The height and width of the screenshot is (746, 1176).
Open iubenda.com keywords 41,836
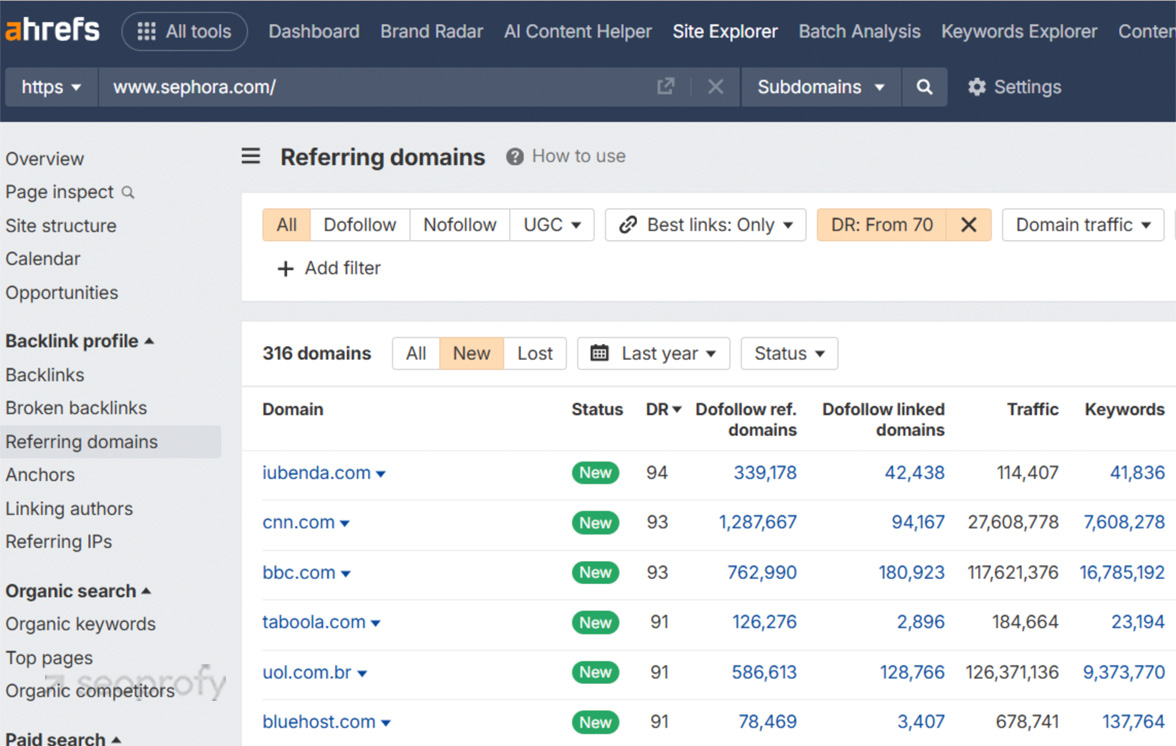1137,472
